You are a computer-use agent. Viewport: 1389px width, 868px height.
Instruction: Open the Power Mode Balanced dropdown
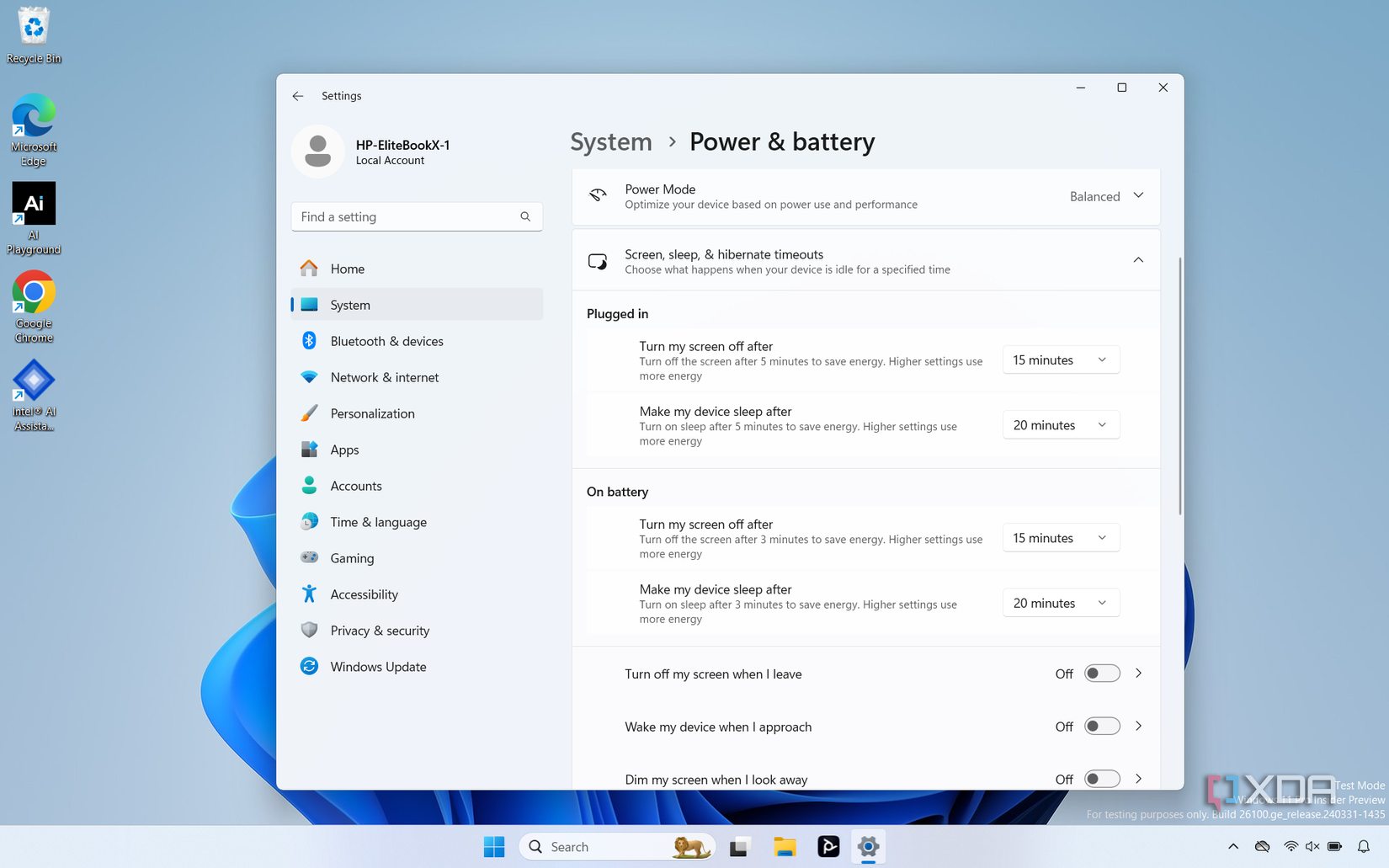coord(1106,196)
